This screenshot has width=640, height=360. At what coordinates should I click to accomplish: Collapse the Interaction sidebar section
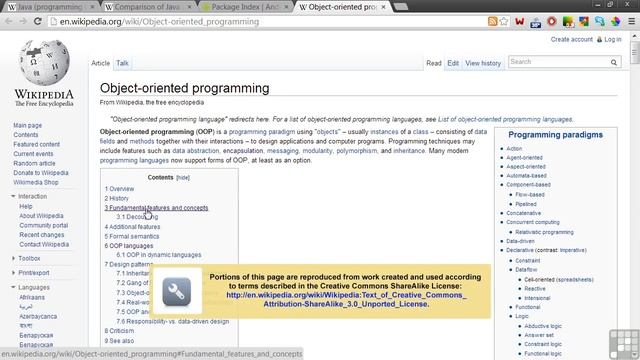13,196
